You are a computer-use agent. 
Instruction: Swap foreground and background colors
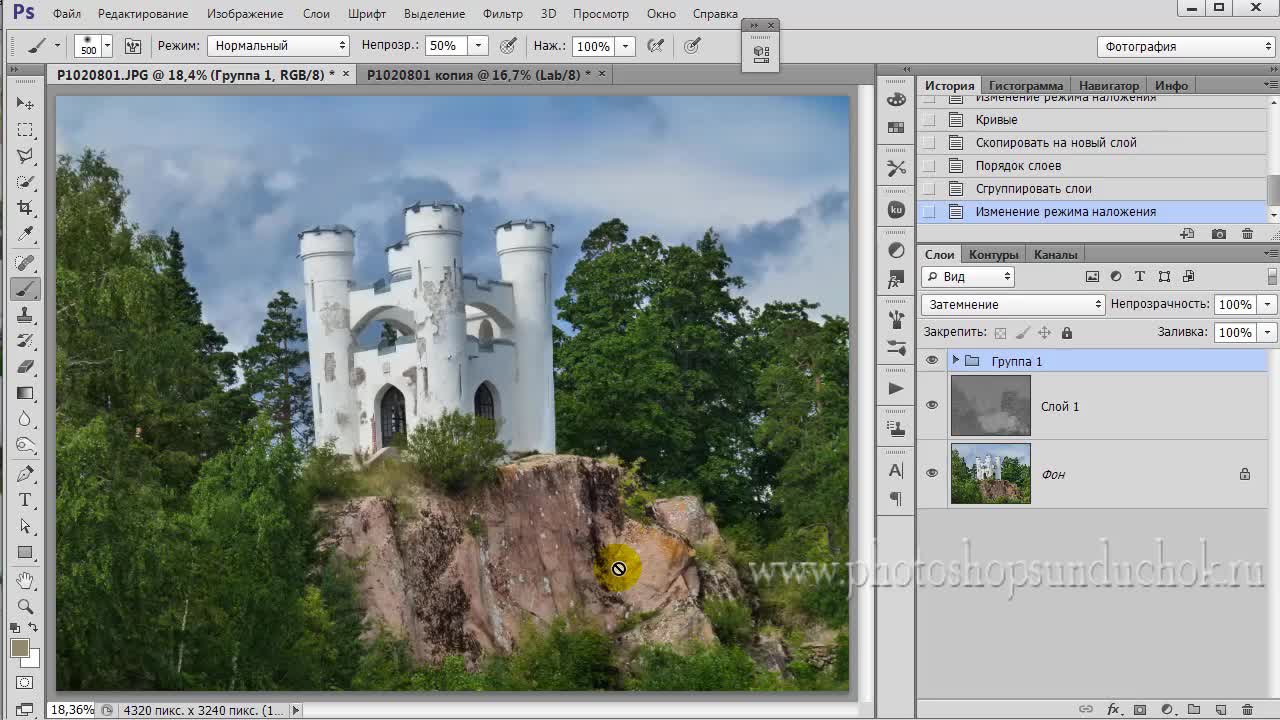click(33, 628)
